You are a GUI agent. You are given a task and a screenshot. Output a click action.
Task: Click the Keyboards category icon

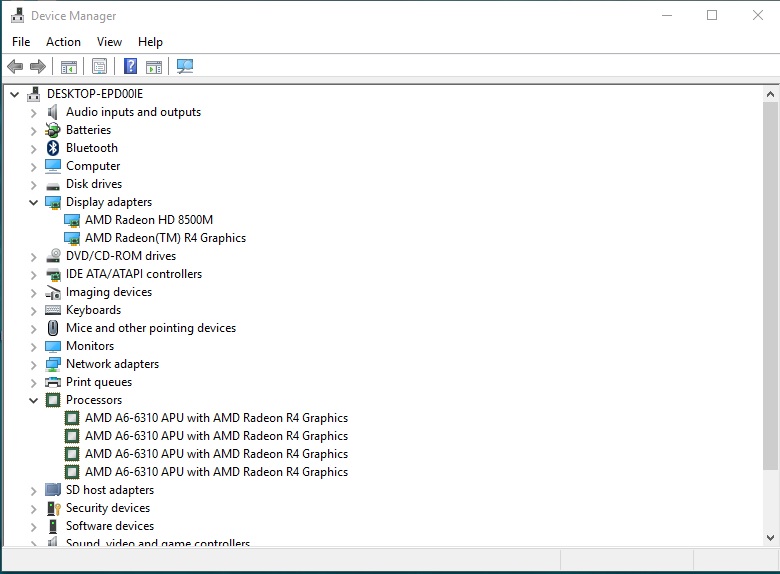[53, 310]
